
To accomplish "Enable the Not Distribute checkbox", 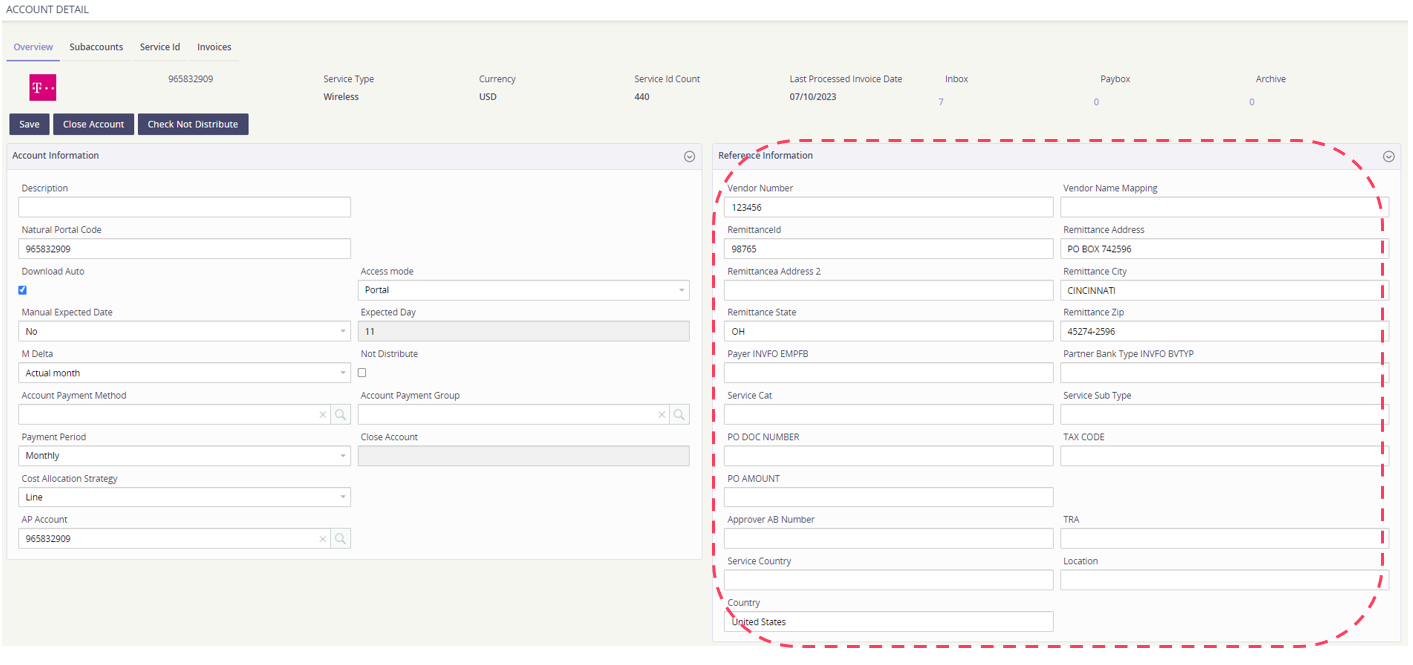I will click(x=362, y=373).
